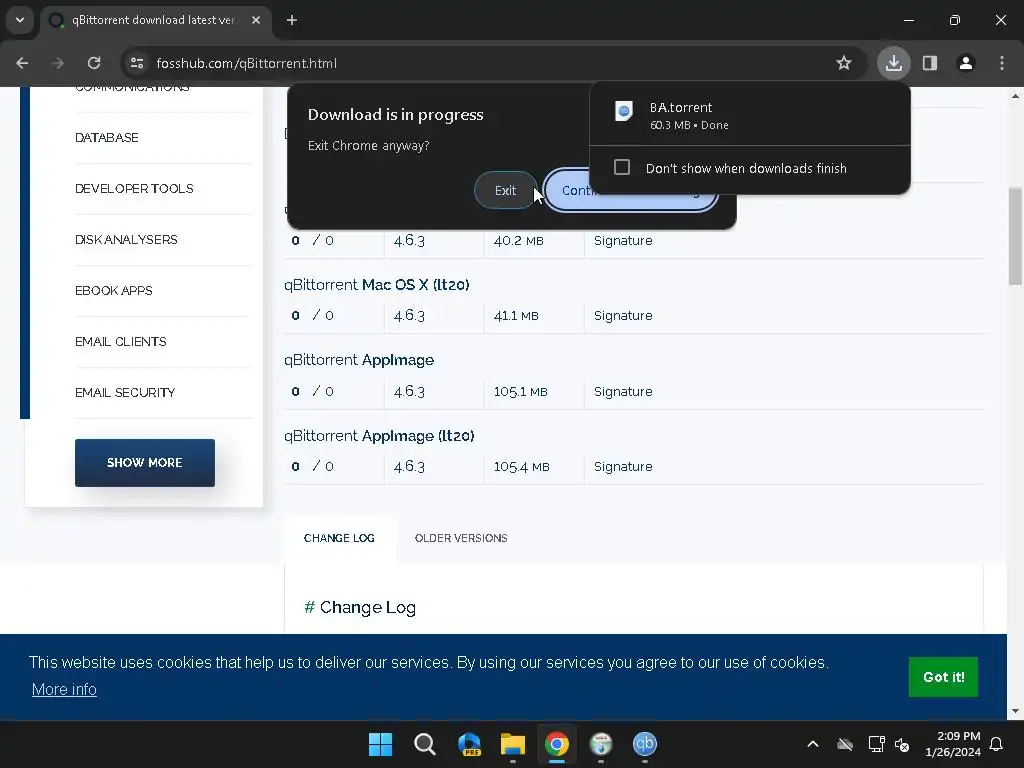Click the BA.torrent file name
This screenshot has height=768, width=1024.
[x=680, y=107]
